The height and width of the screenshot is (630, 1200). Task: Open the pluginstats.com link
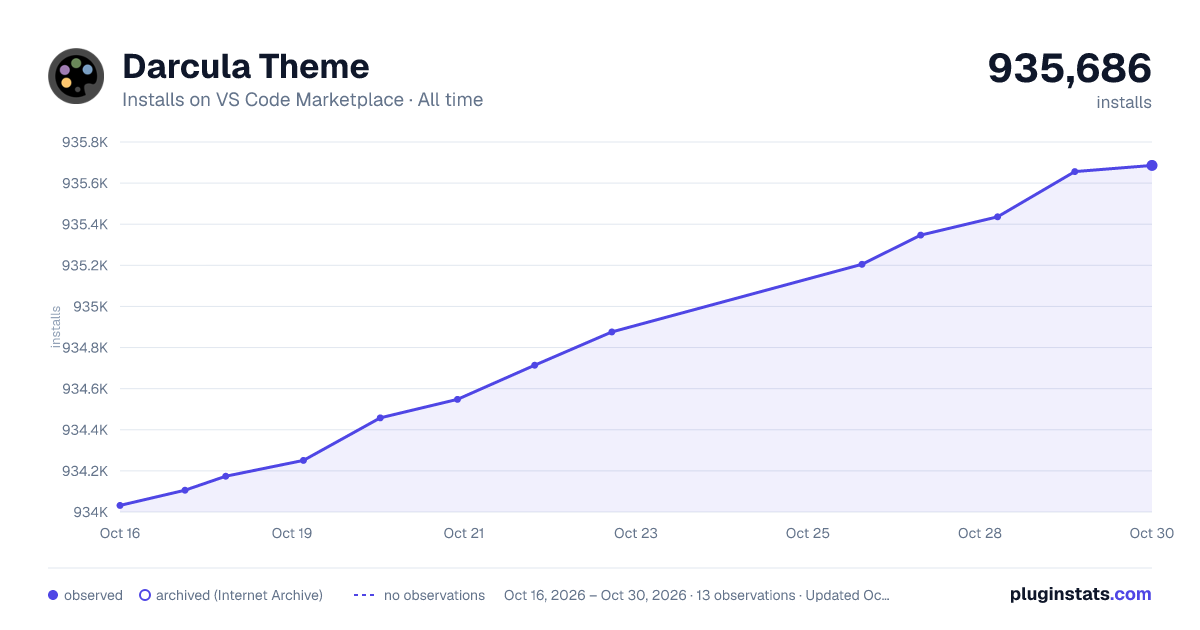pyautogui.click(x=1080, y=594)
